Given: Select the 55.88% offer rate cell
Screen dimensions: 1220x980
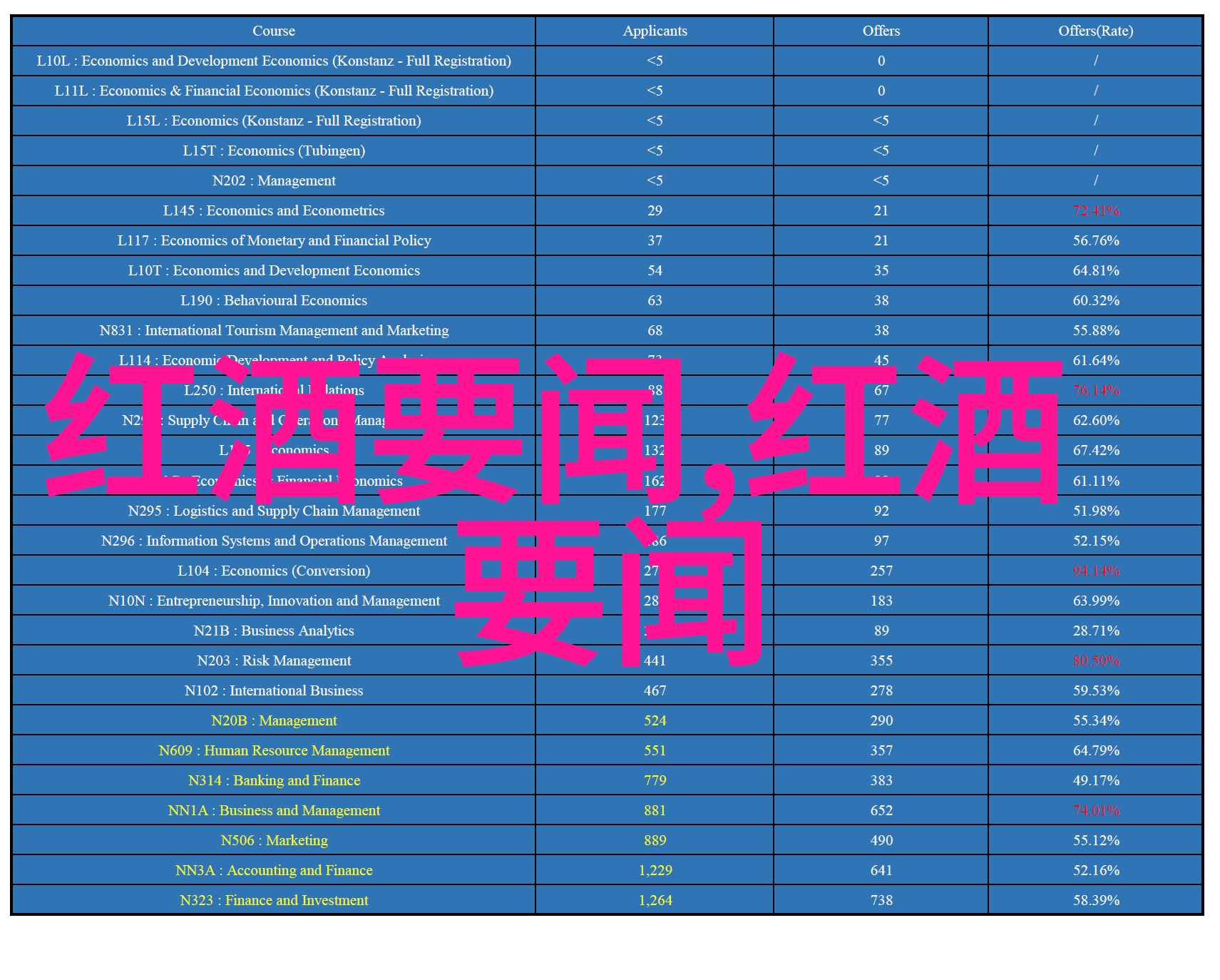Looking at the screenshot, I should tap(1095, 330).
